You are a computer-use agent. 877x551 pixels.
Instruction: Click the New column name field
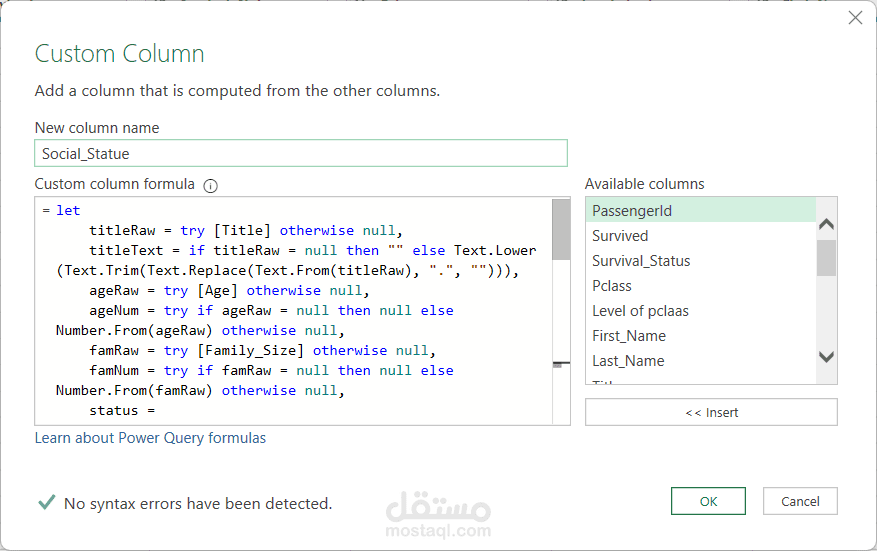(300, 153)
